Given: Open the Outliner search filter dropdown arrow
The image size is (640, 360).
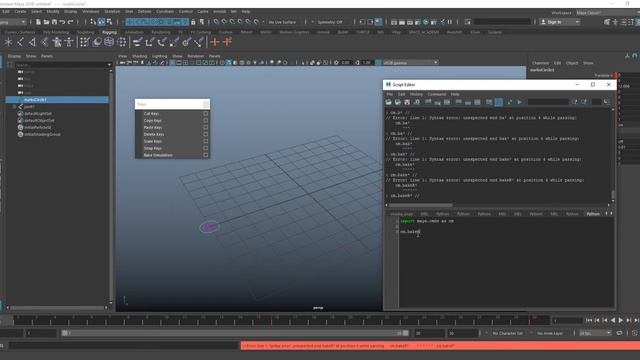Looking at the screenshot, I should coord(109,64).
